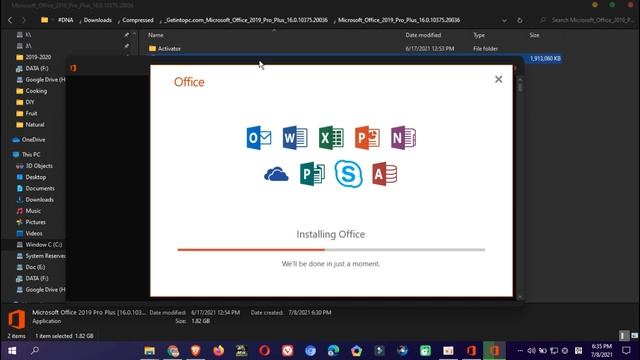Open the taskbar clock and date
The height and width of the screenshot is (360, 640).
pos(602,351)
